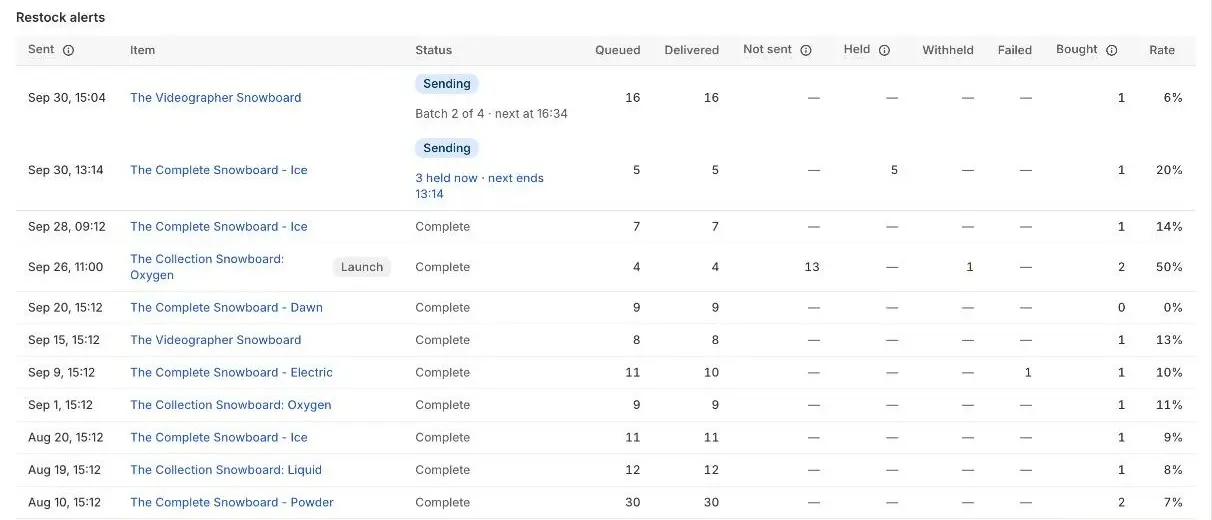The width and height of the screenshot is (1212, 520).
Task: Open The Videographer Snowboard link from Sep 15
Action: click(x=215, y=340)
